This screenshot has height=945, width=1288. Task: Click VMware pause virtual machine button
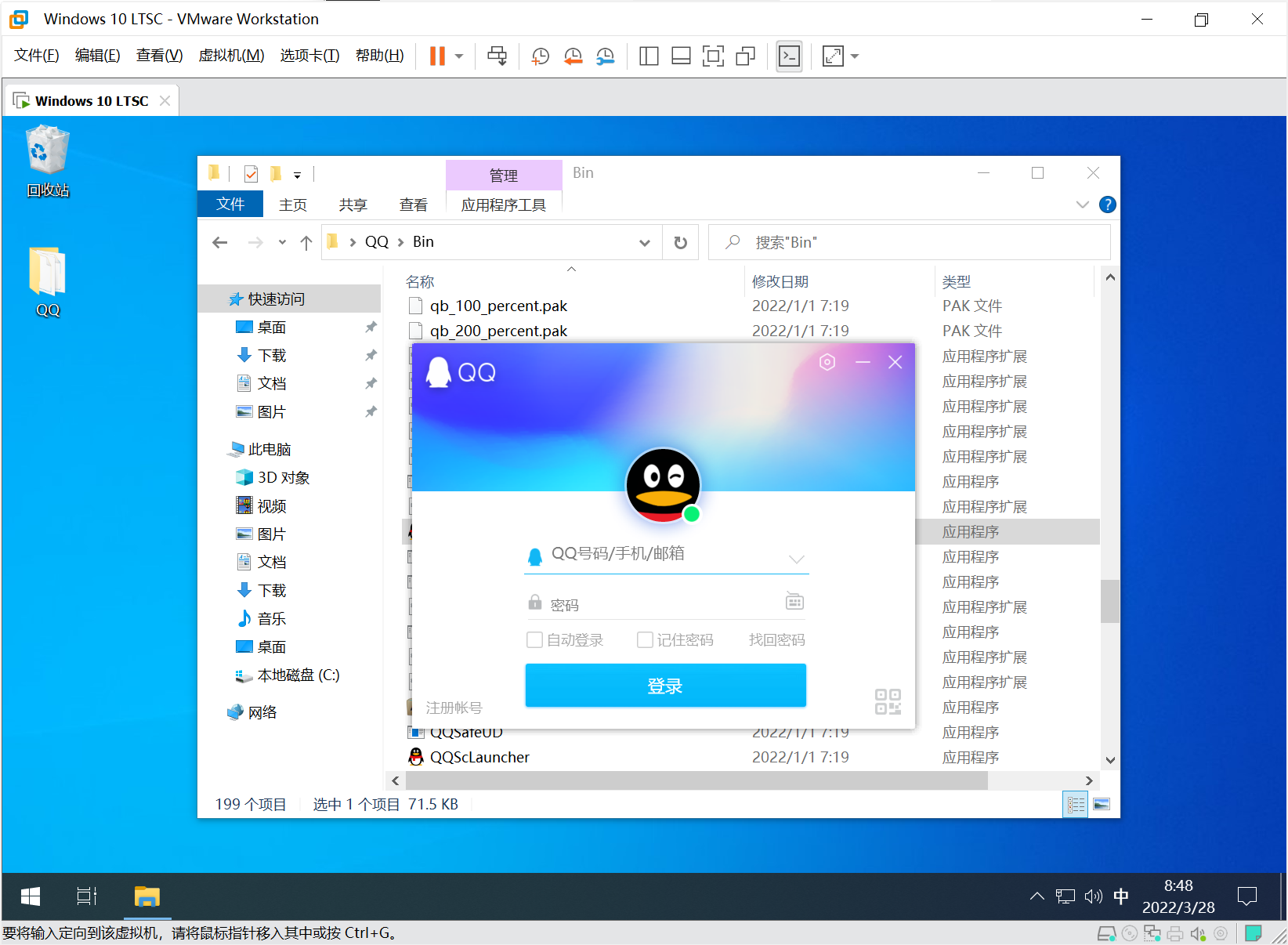tap(437, 56)
